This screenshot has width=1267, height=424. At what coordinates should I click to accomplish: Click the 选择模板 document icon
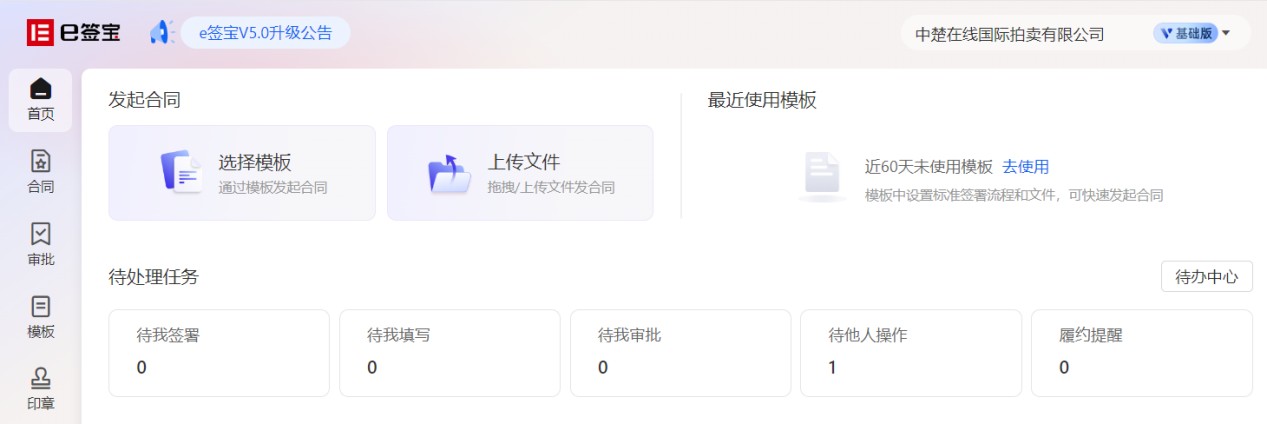pyautogui.click(x=181, y=172)
